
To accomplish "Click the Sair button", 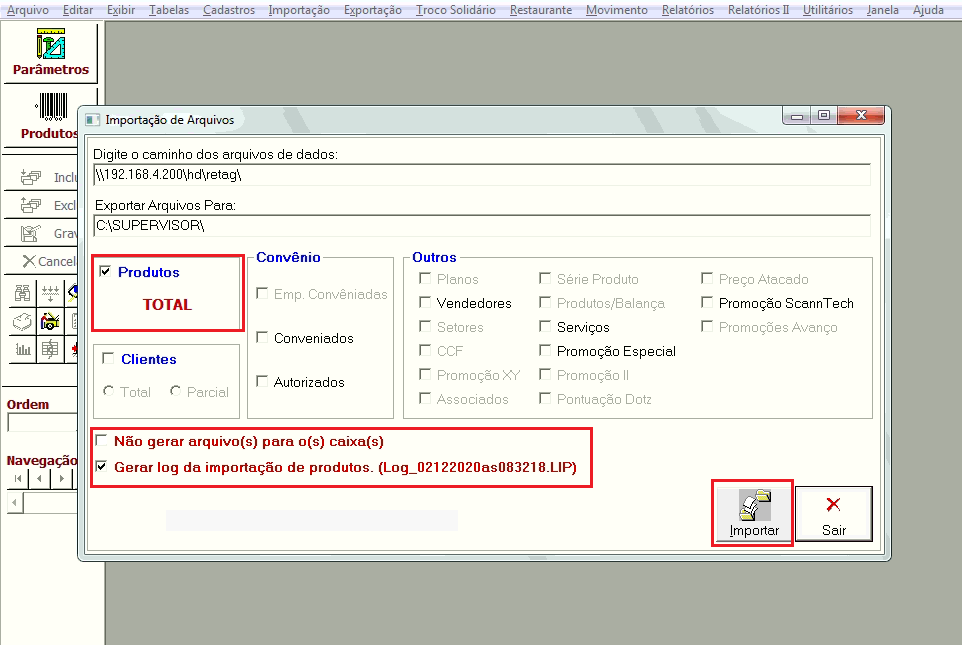I will coord(833,513).
